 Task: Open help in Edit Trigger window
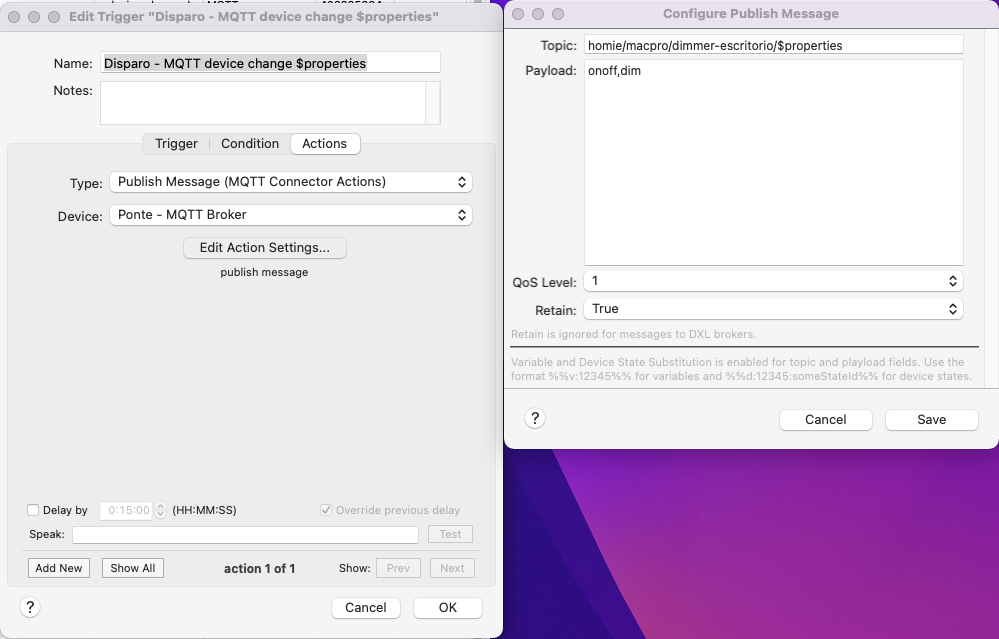(x=30, y=607)
